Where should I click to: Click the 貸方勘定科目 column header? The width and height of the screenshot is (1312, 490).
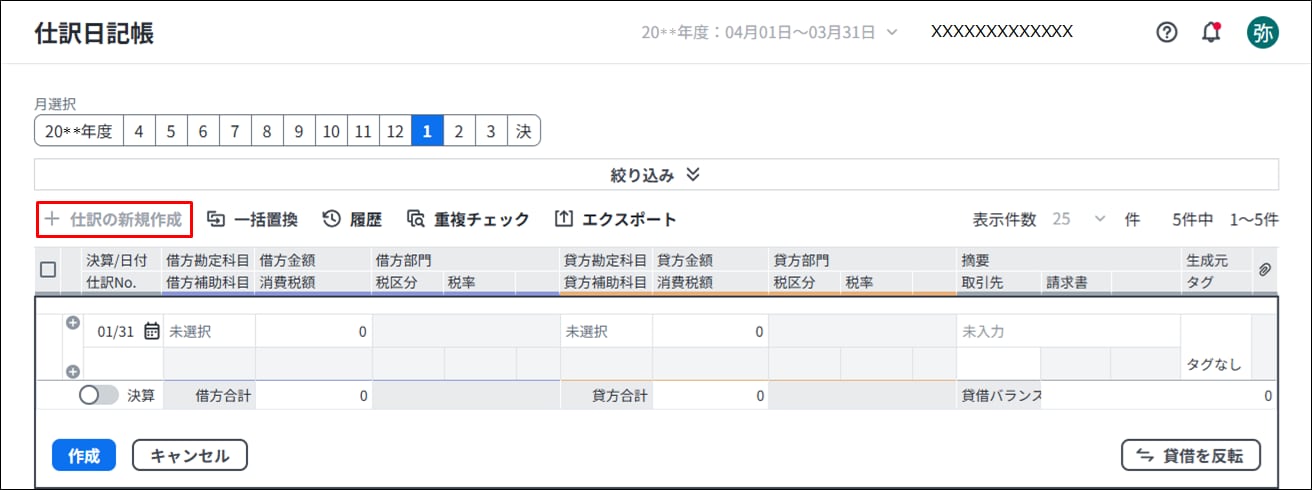605,260
